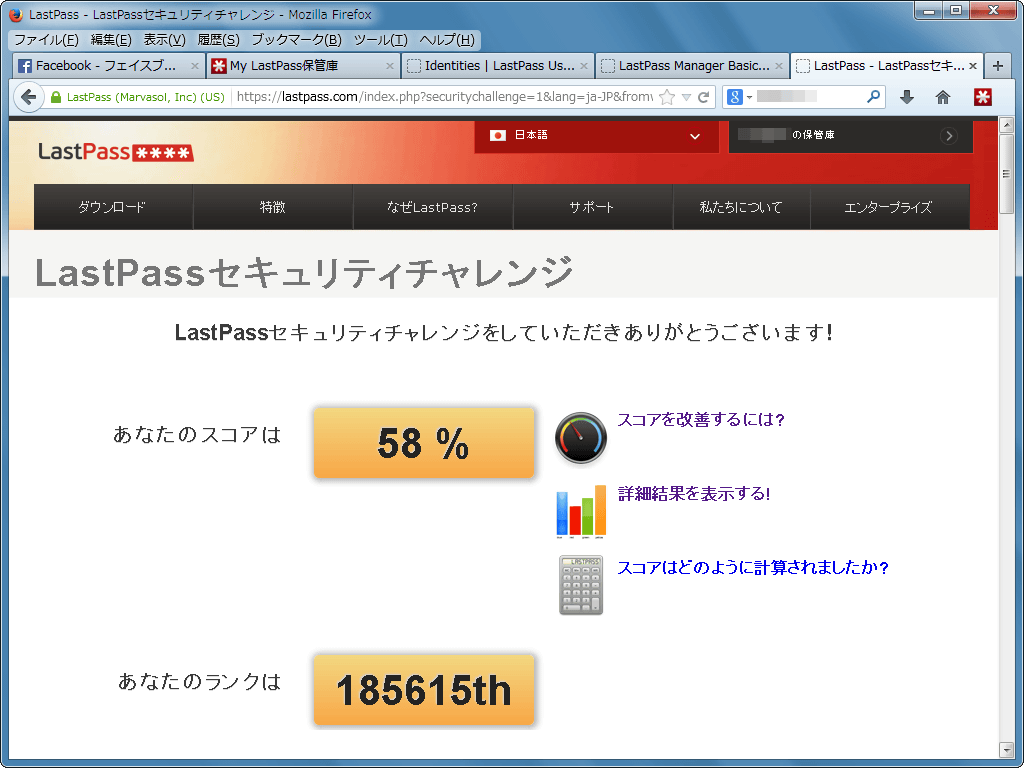Open スコアはどのように計算されましたか? link
This screenshot has height=768, width=1024.
tap(753, 568)
